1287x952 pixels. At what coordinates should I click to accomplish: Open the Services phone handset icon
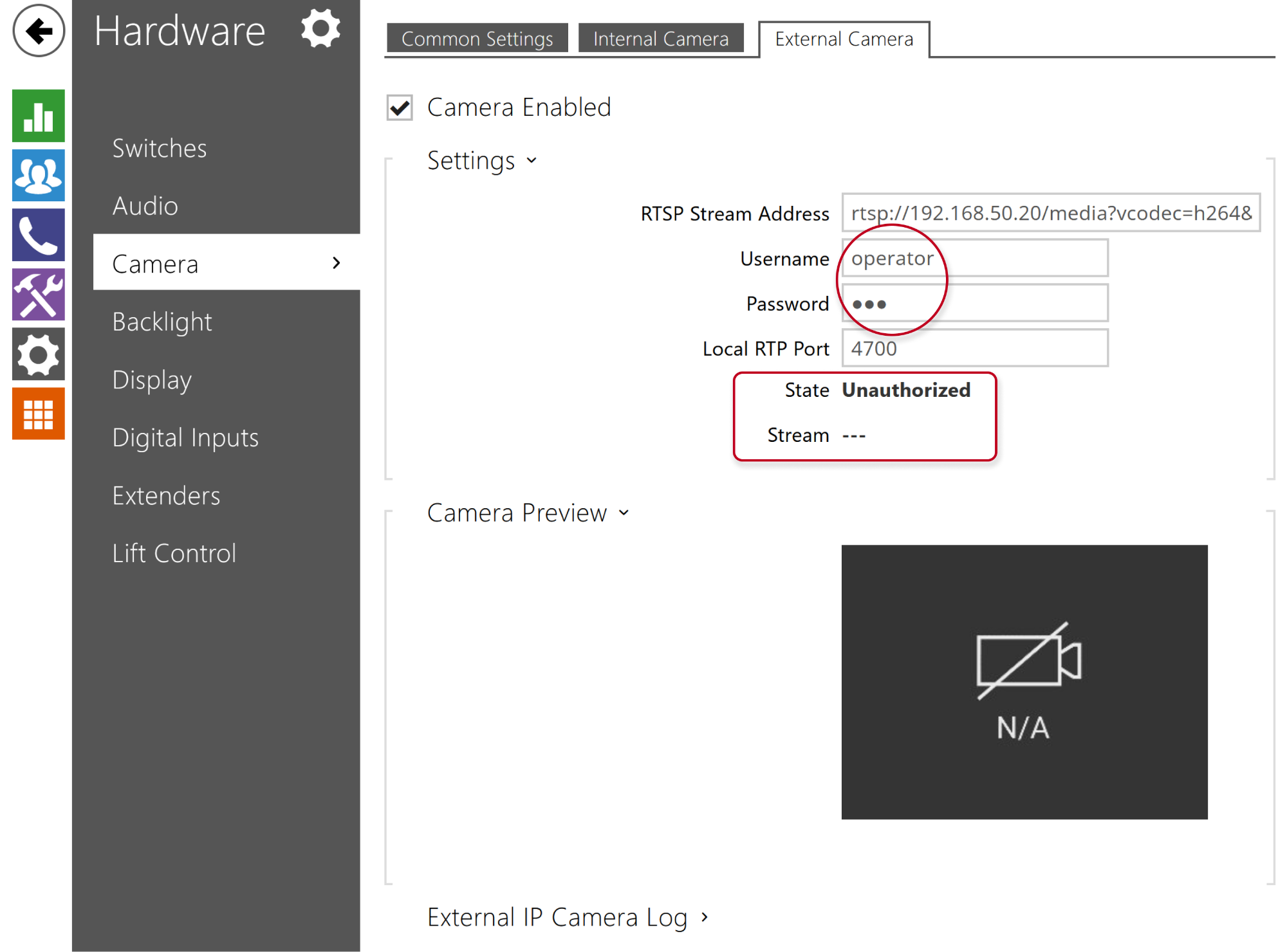(x=39, y=235)
